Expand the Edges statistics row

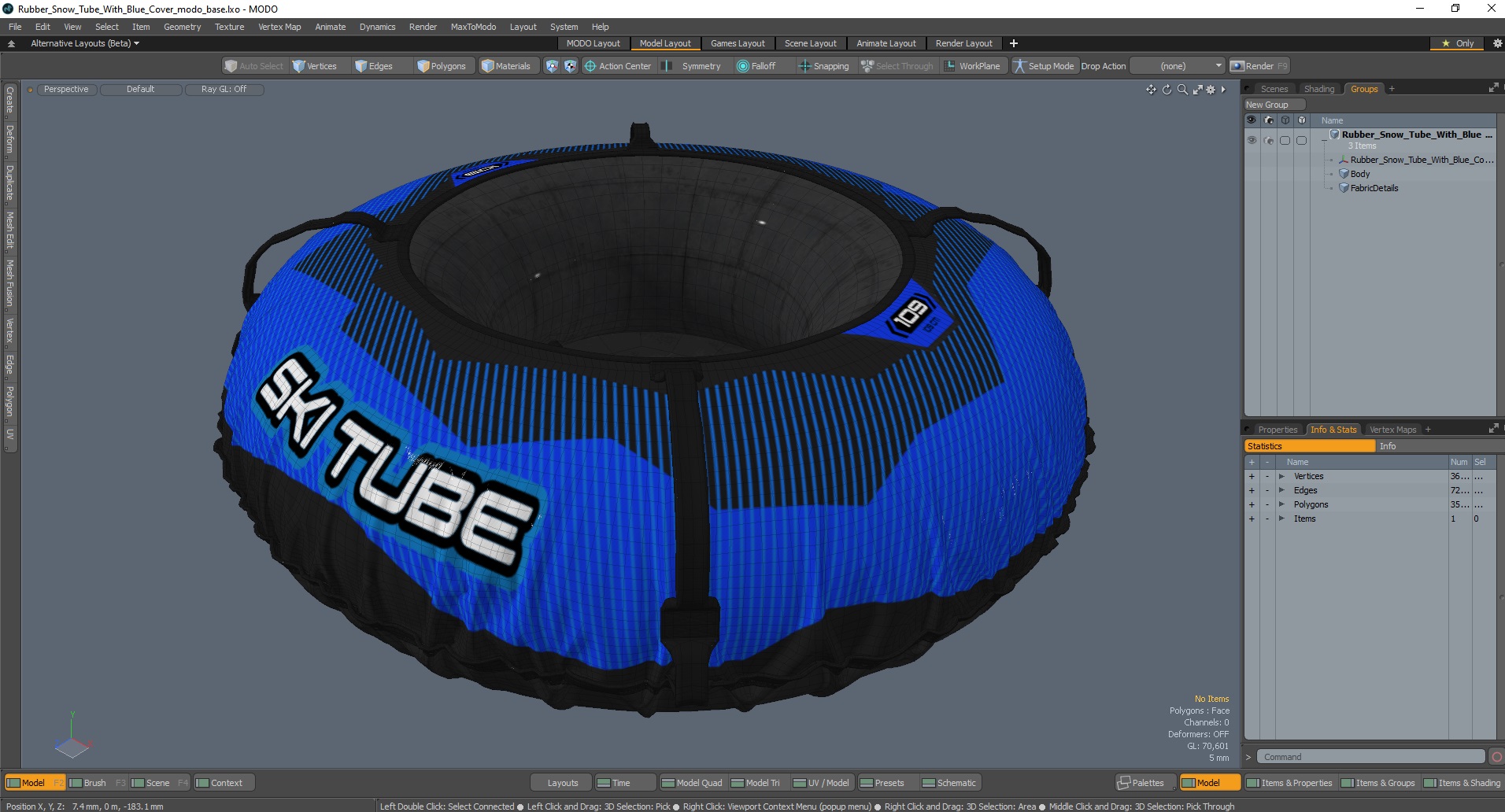pos(1281,490)
